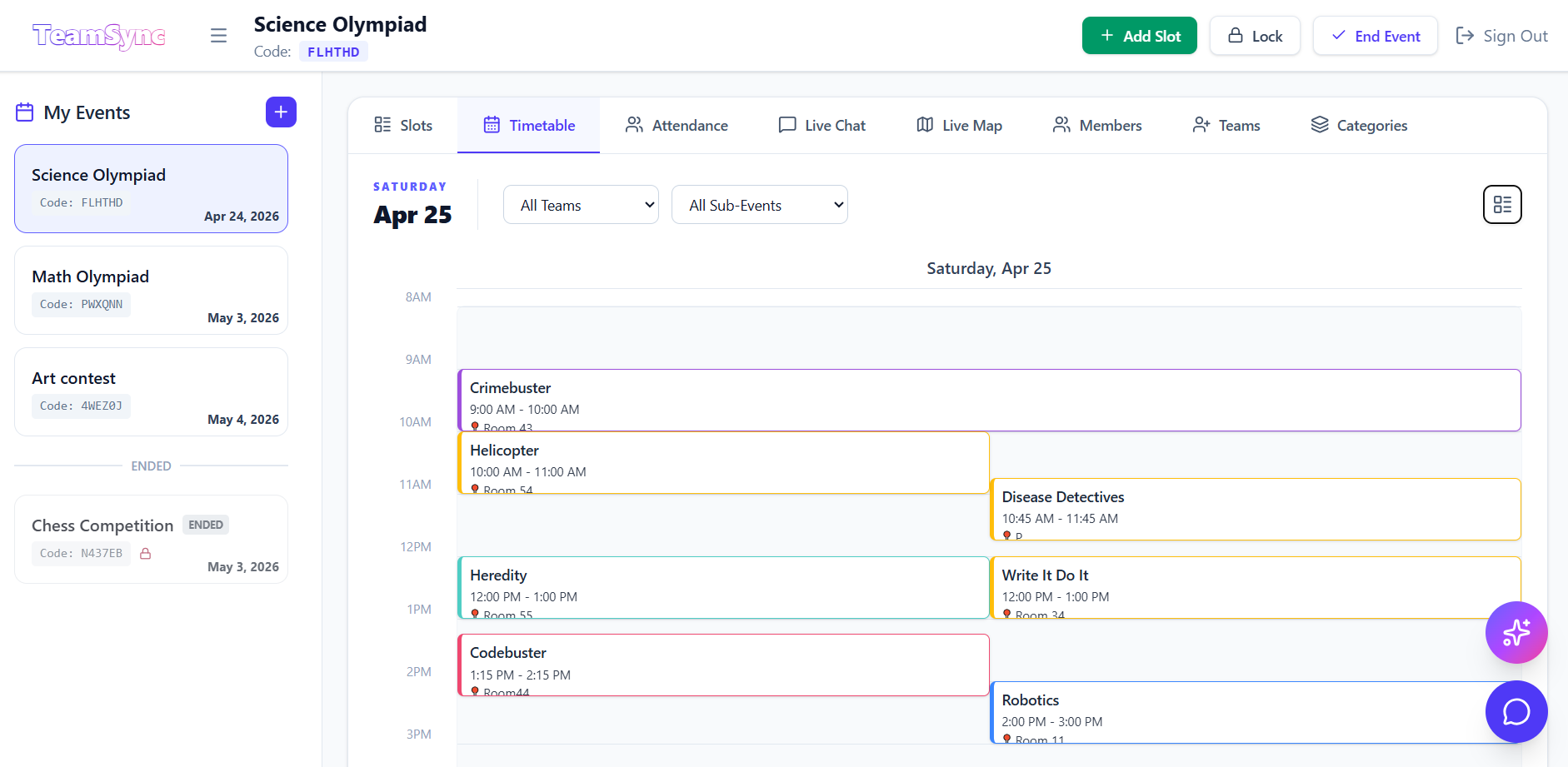Open the All Teams dropdown

tap(581, 205)
